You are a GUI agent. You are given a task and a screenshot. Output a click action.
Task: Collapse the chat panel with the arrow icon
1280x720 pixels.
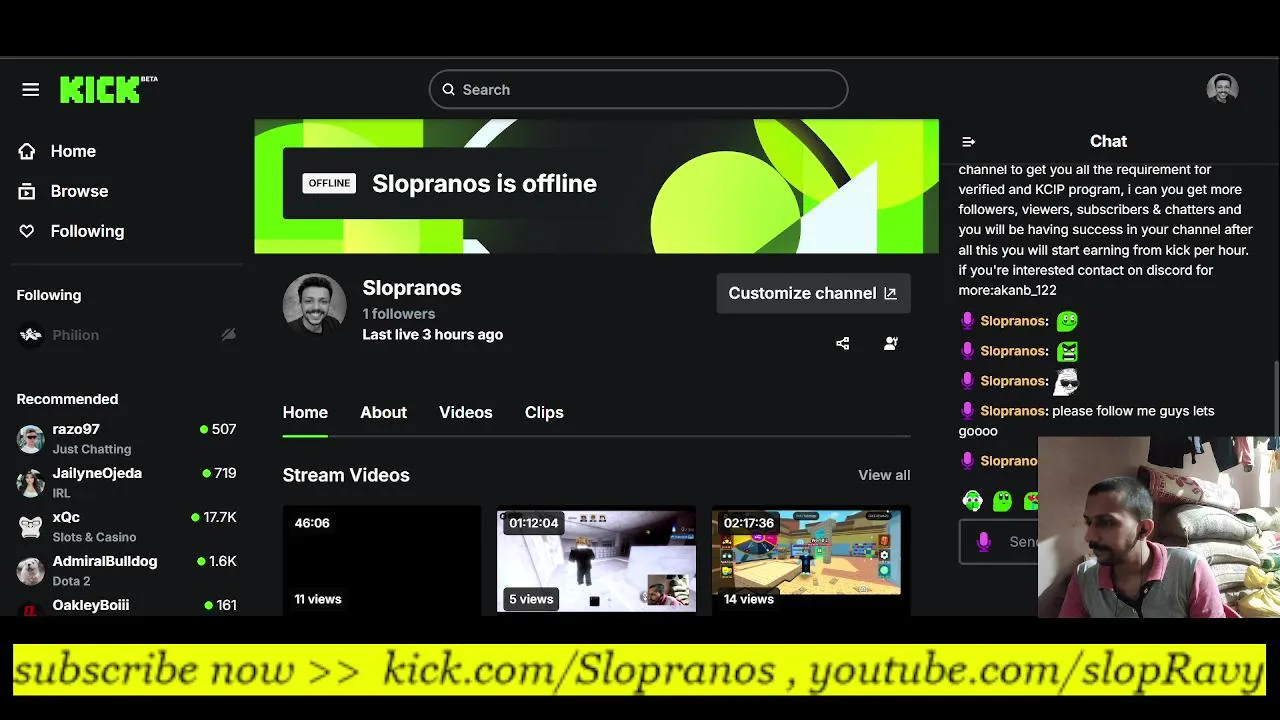pyautogui.click(x=968, y=142)
